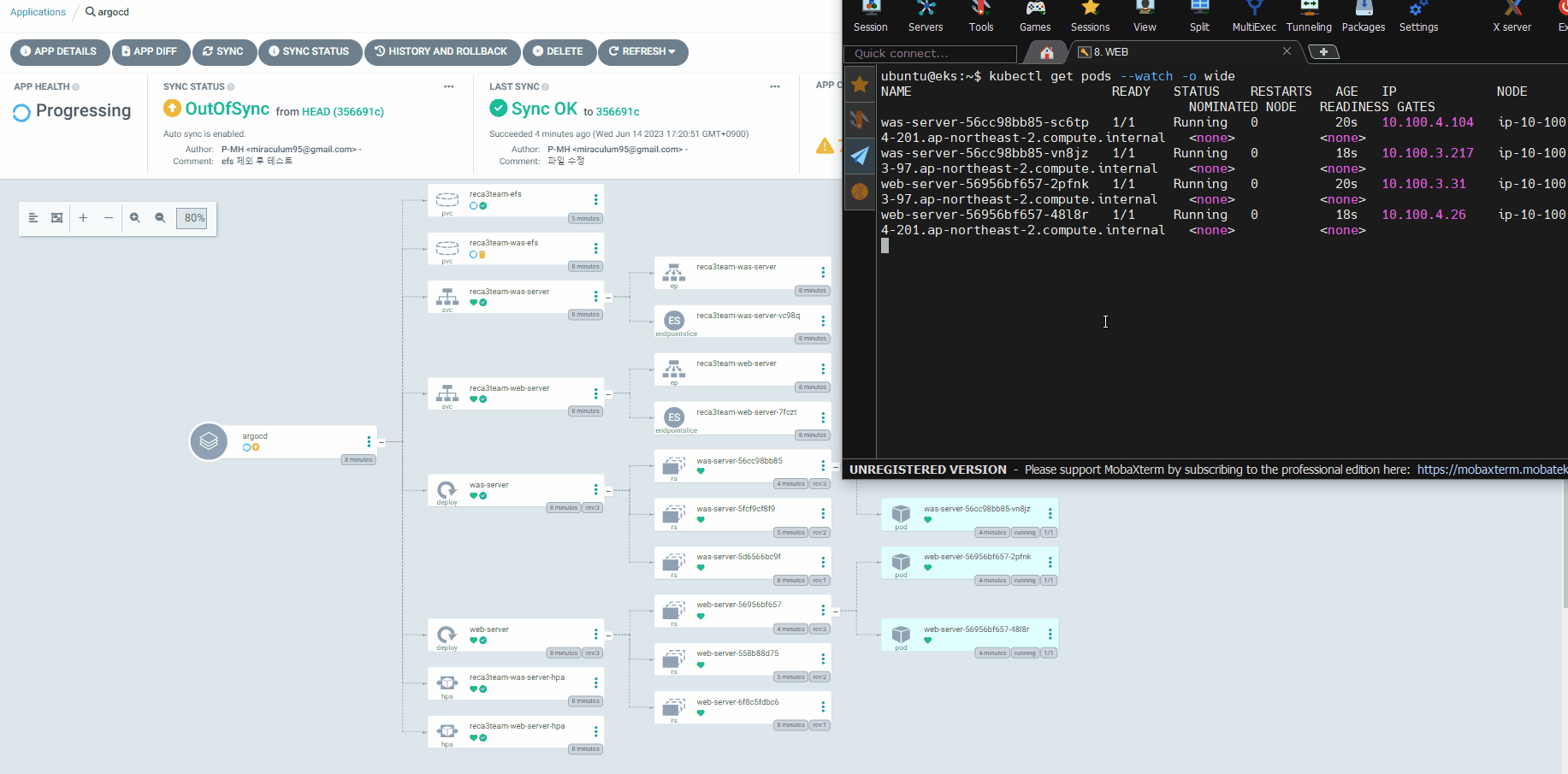1568x774 pixels.
Task: Open MobaXterm MultiExec toolbar icon
Action: click(x=1254, y=17)
